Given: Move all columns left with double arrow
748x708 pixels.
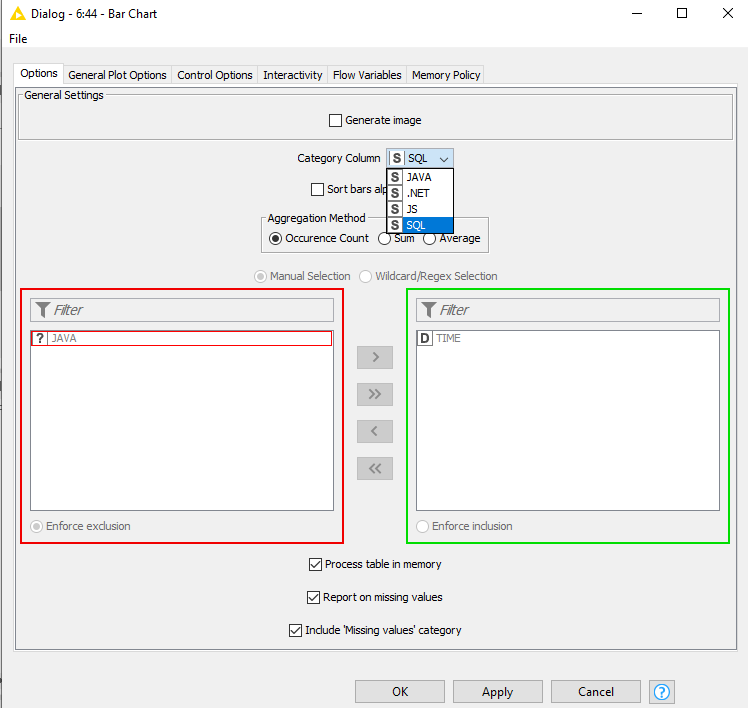Looking at the screenshot, I should coord(375,469).
